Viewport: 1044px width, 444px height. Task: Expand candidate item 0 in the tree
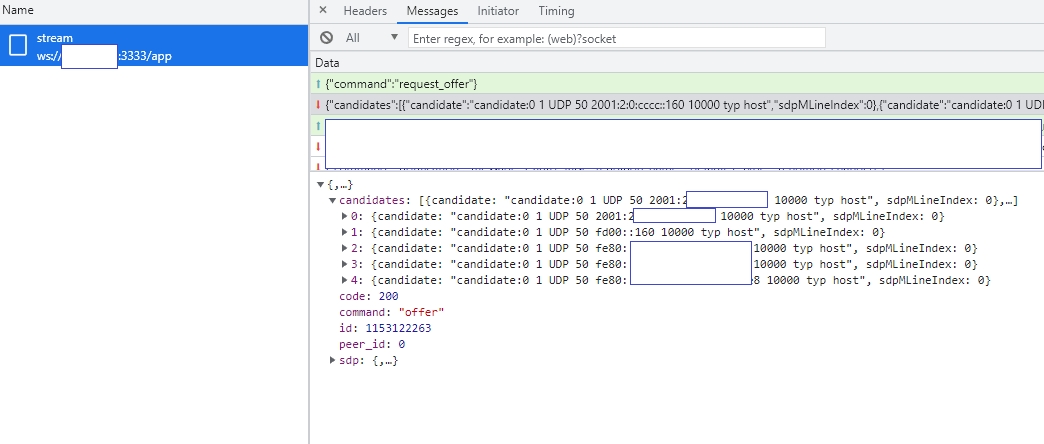[345, 217]
